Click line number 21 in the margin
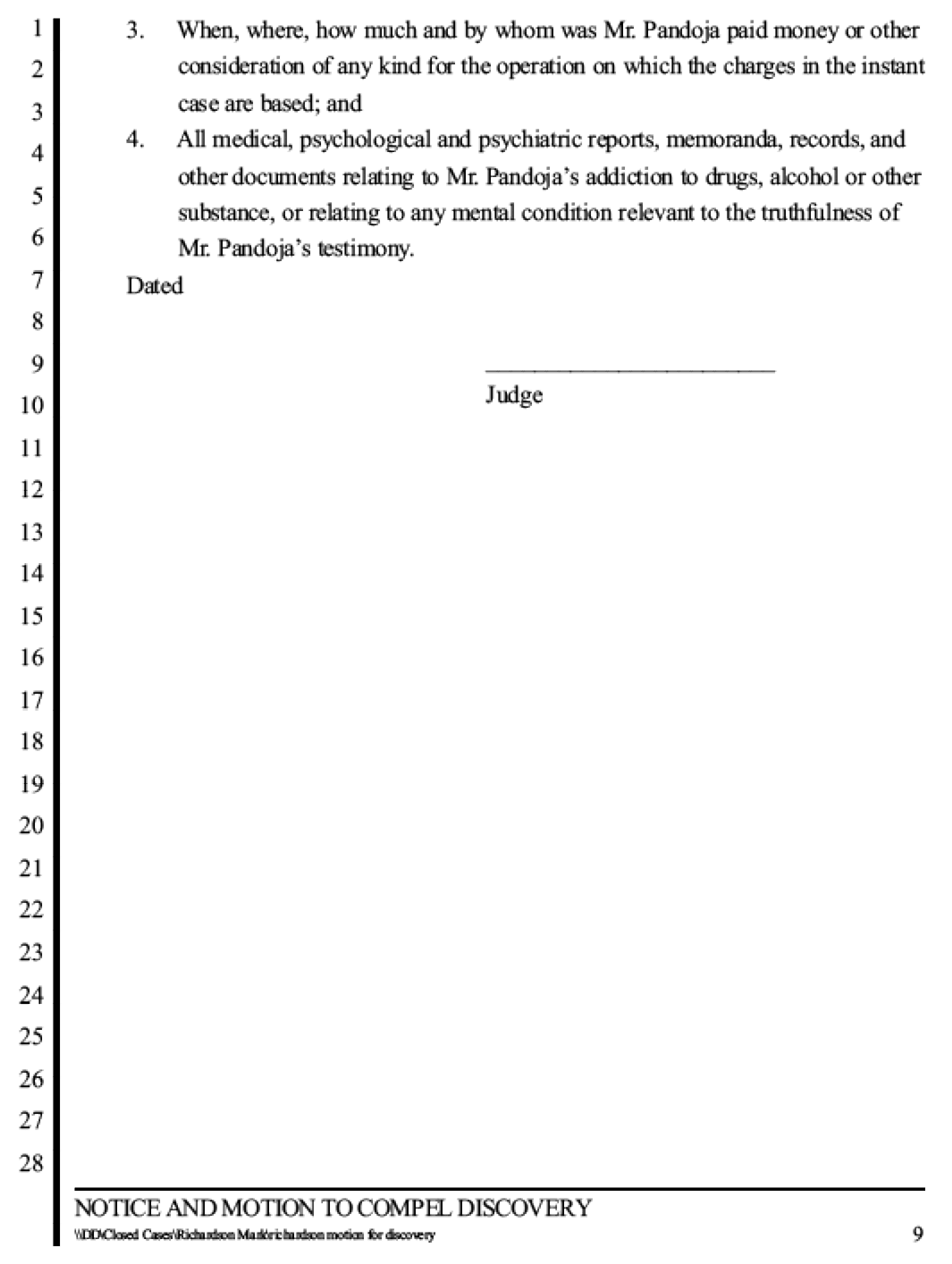The image size is (952, 1264). [x=31, y=868]
